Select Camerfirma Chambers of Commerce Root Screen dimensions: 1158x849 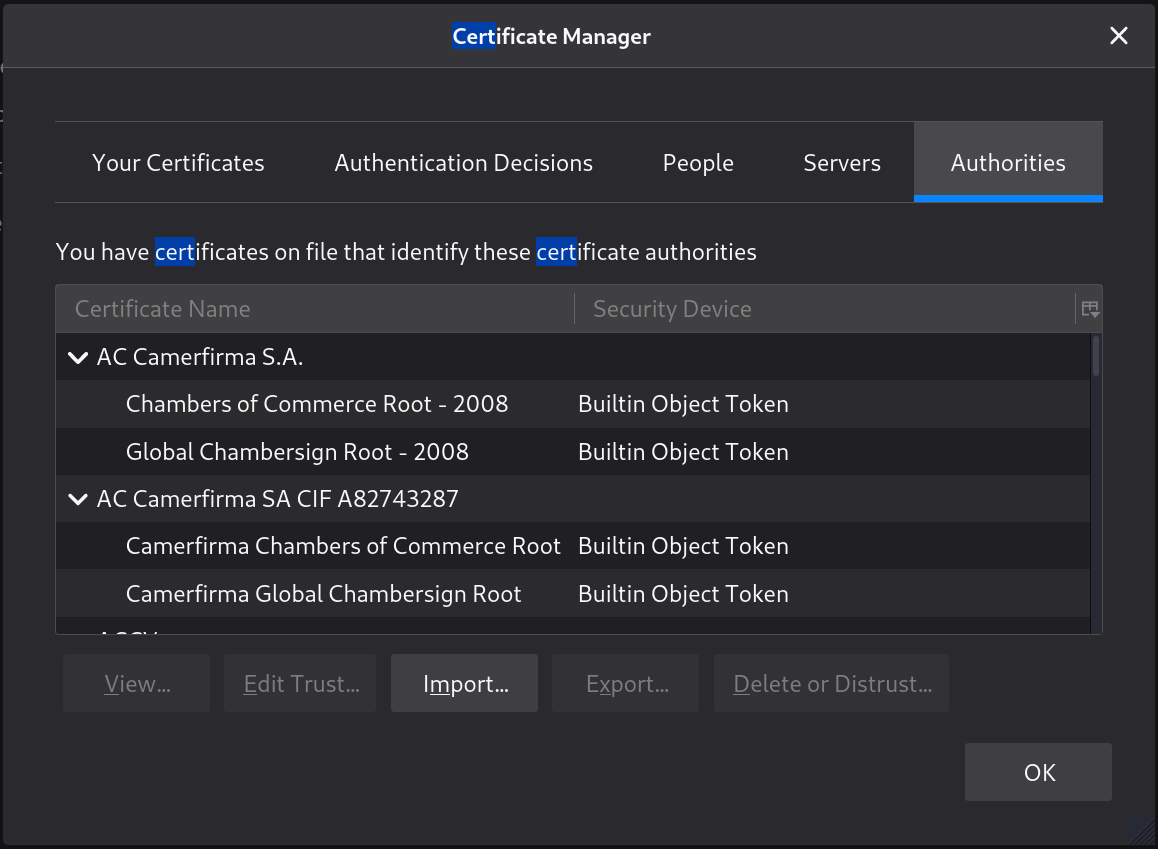point(343,546)
